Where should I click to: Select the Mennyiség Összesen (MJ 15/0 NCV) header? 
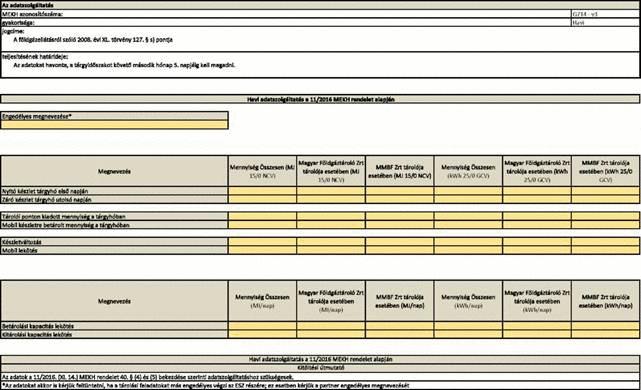click(x=262, y=171)
